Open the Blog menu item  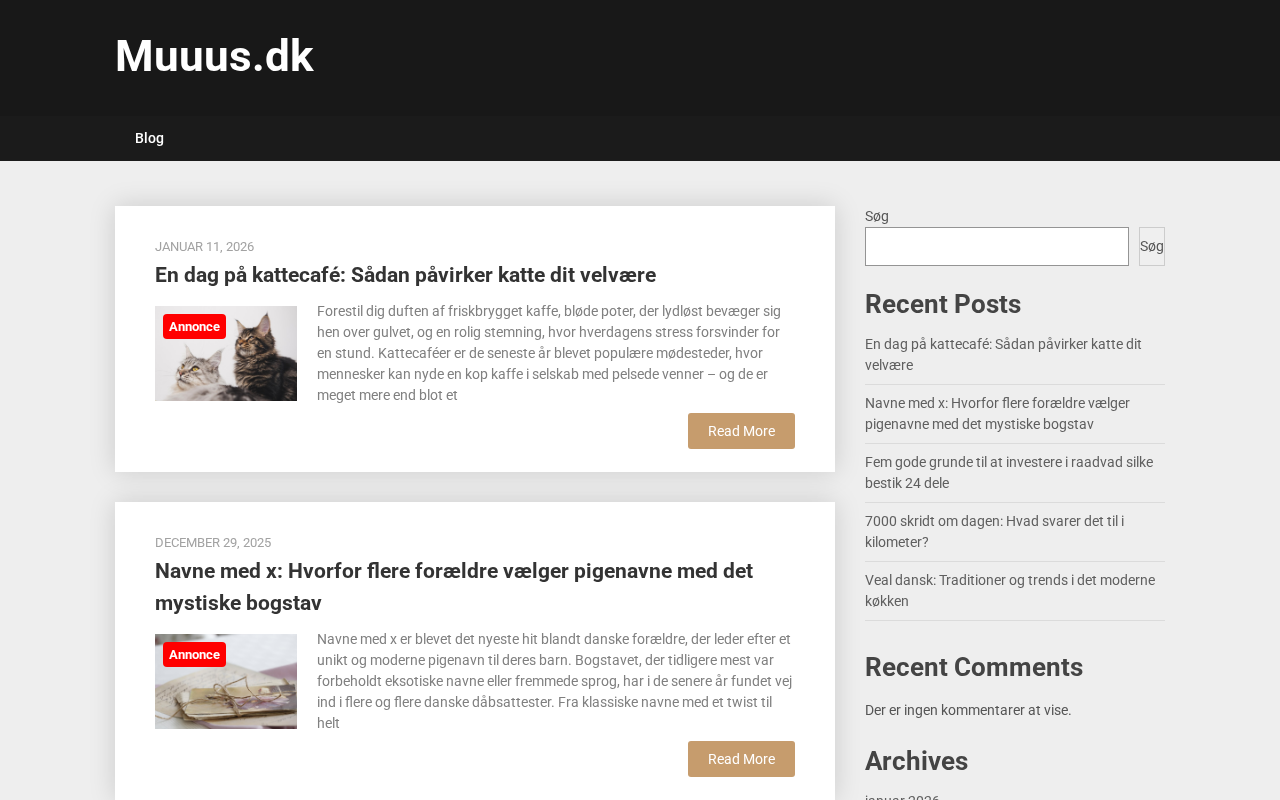click(149, 138)
